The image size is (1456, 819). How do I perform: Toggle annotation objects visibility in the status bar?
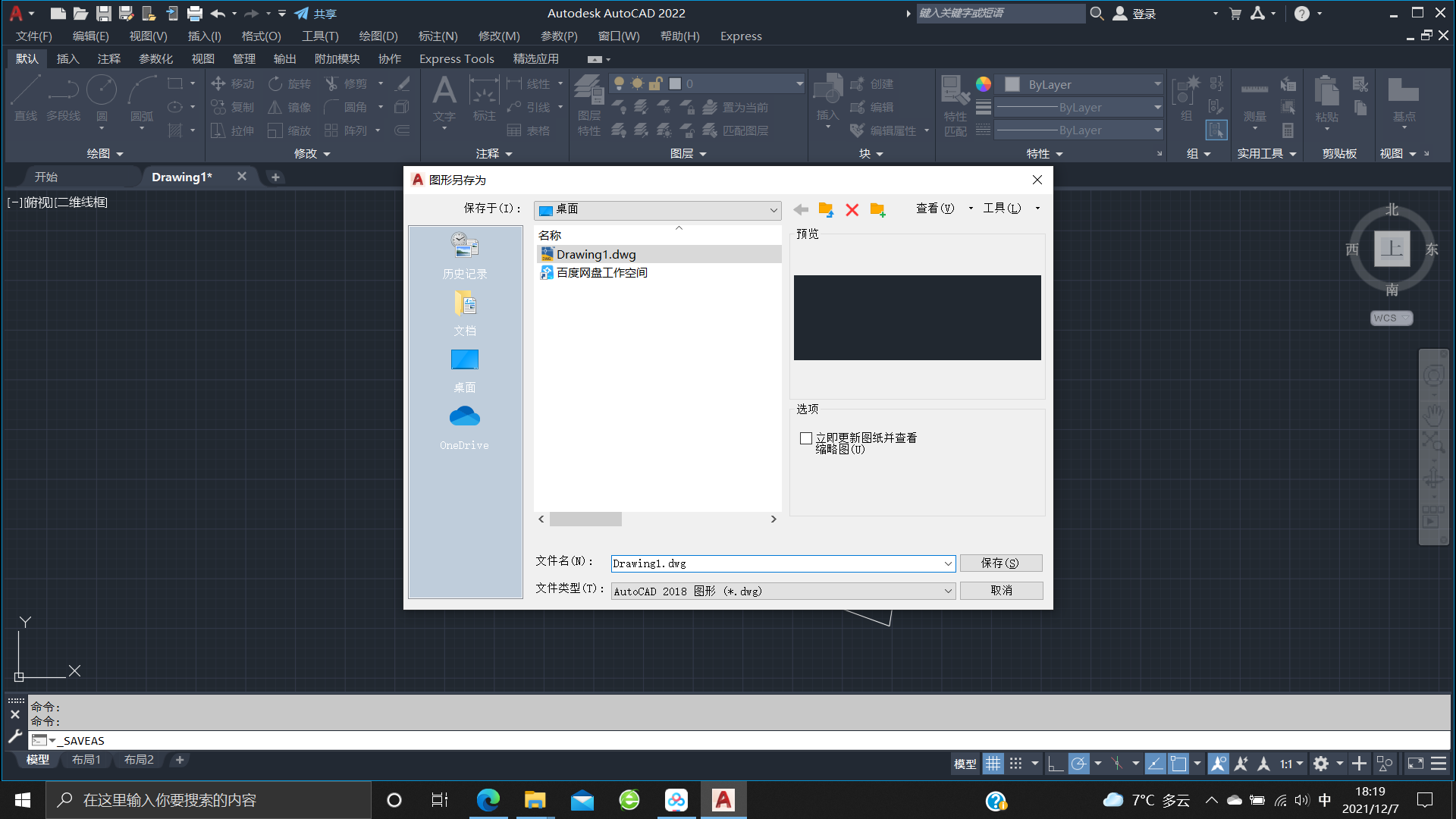[1218, 764]
